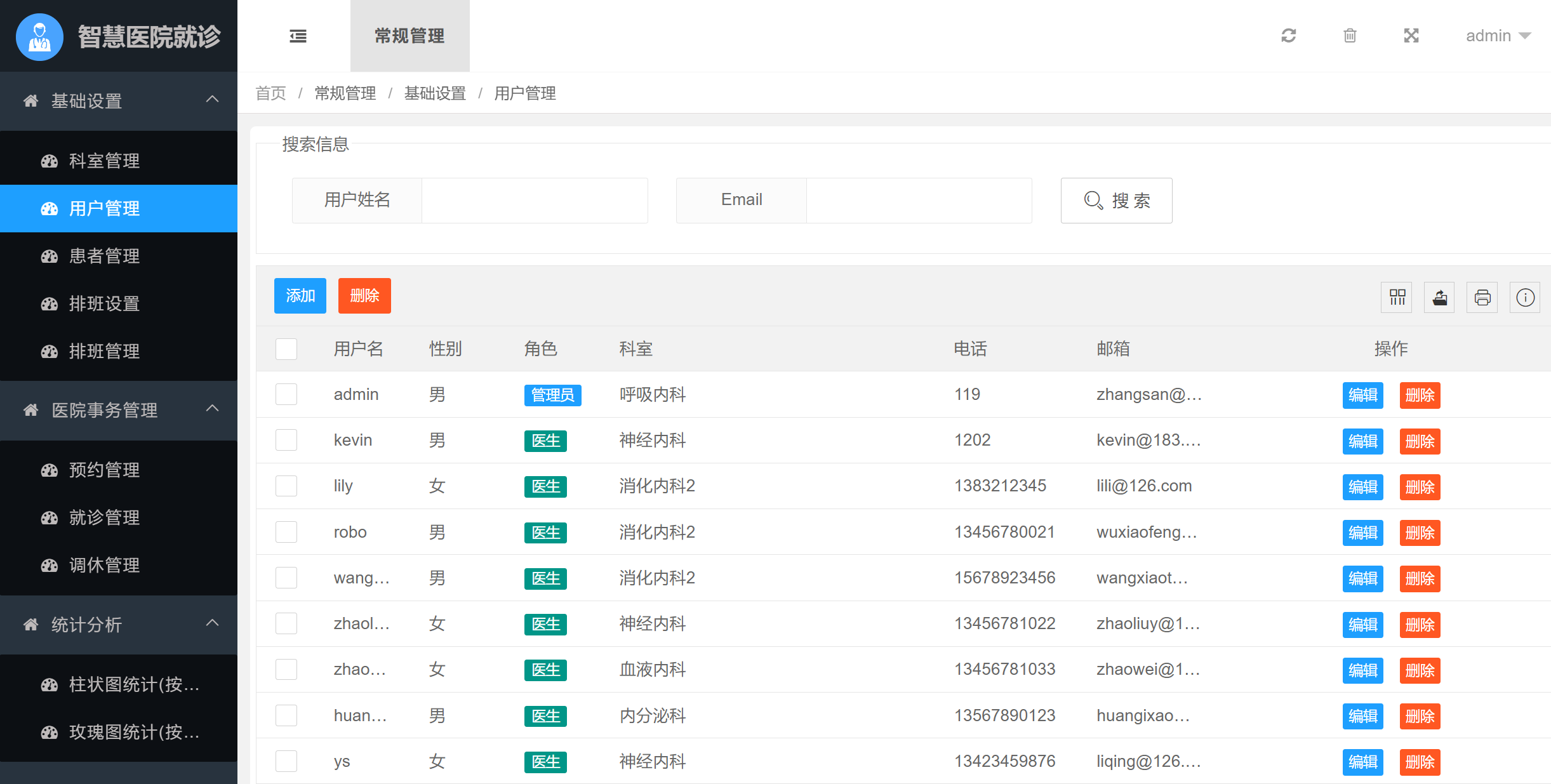Click the home icon beside 统计分析
Image resolution: width=1551 pixels, height=784 pixels.
click(30, 625)
